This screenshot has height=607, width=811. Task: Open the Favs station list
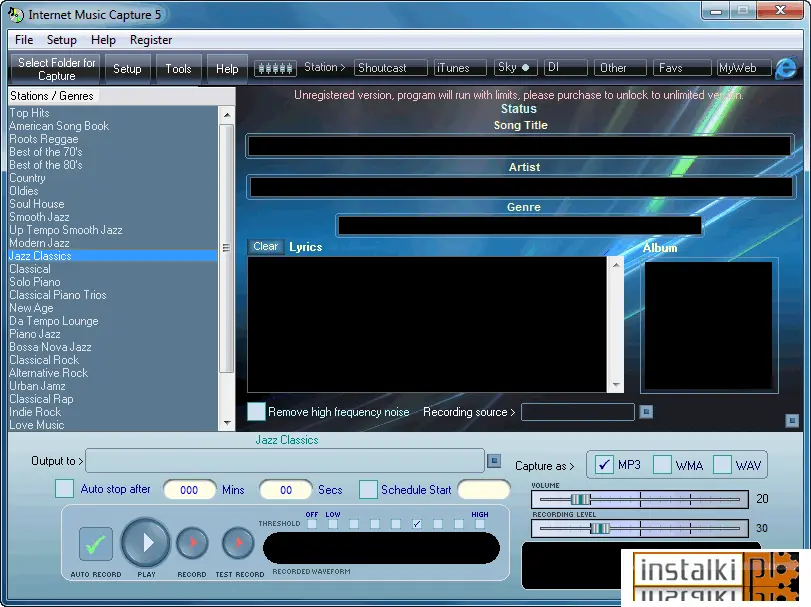tap(682, 68)
